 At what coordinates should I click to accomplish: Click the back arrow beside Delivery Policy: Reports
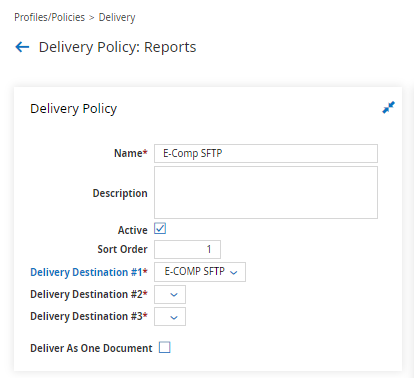22,47
